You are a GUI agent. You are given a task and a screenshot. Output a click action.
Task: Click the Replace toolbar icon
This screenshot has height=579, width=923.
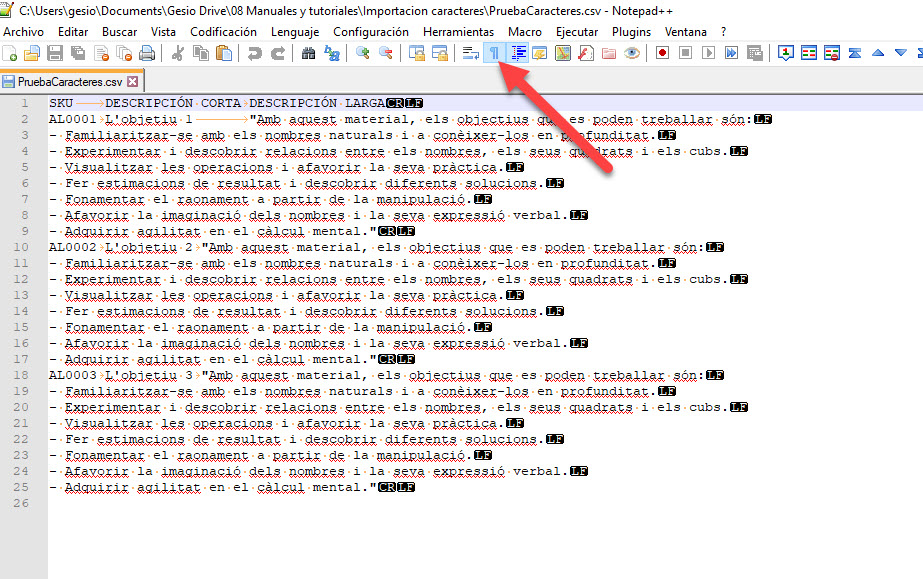pos(331,54)
